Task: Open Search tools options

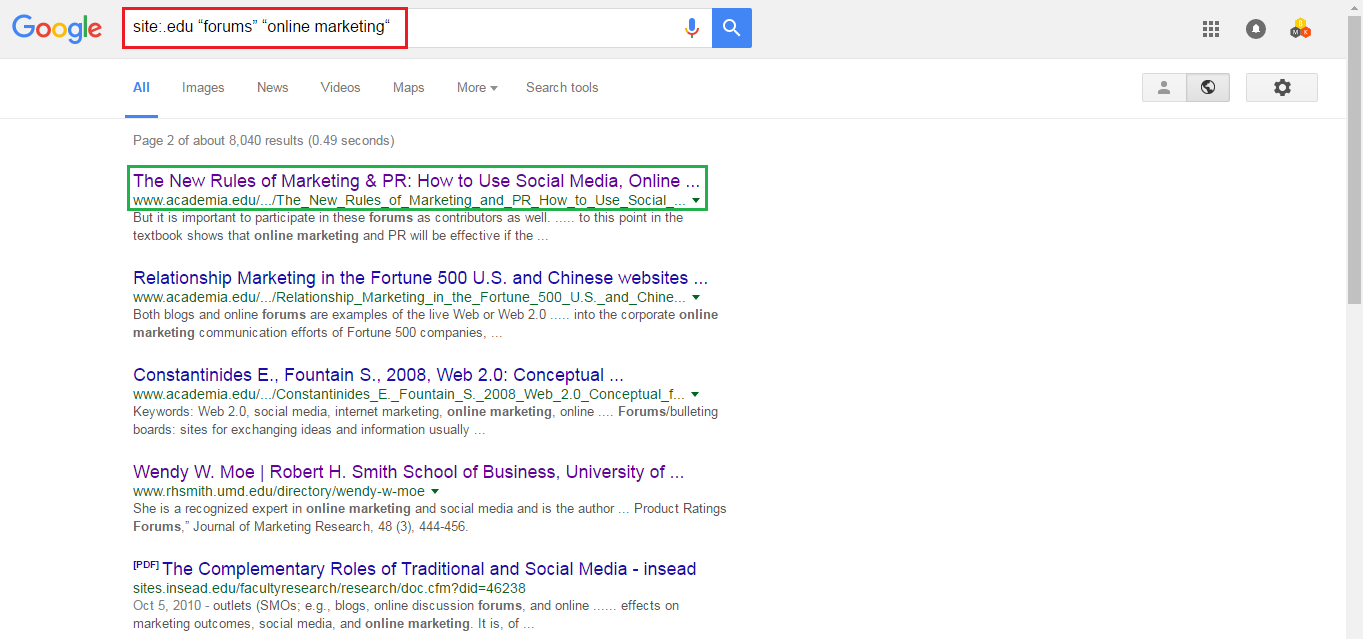Action: pyautogui.click(x=562, y=88)
